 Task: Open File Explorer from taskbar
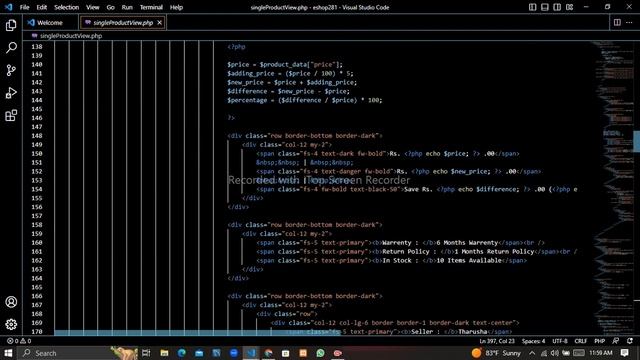164,353
